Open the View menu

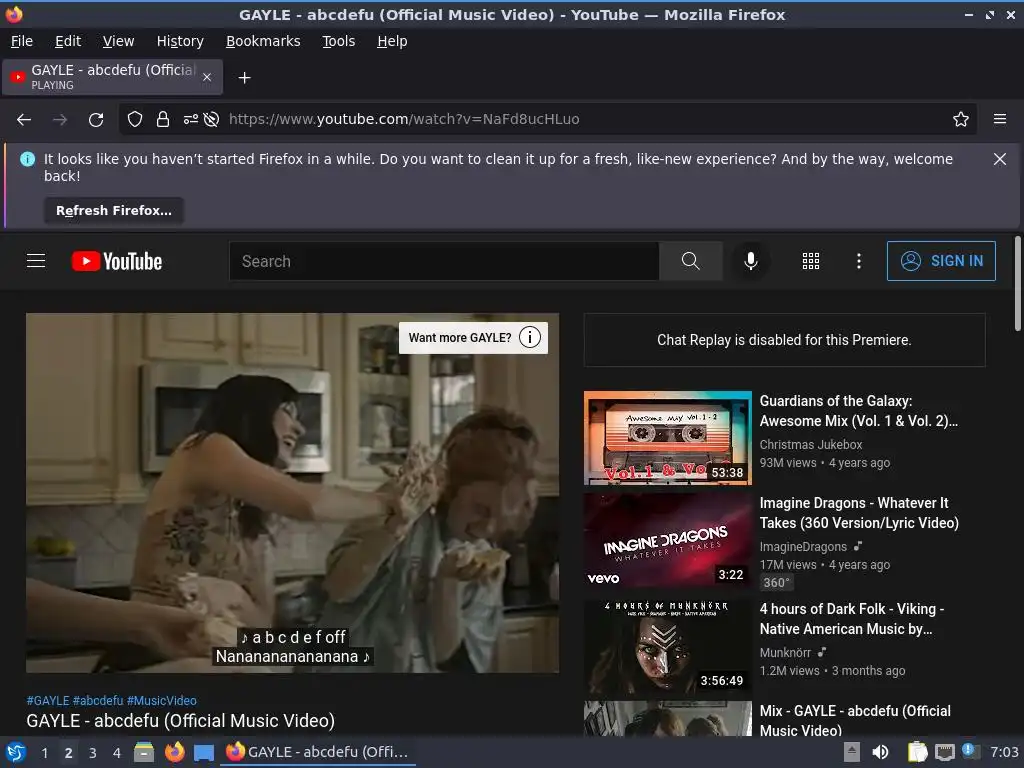(118, 41)
